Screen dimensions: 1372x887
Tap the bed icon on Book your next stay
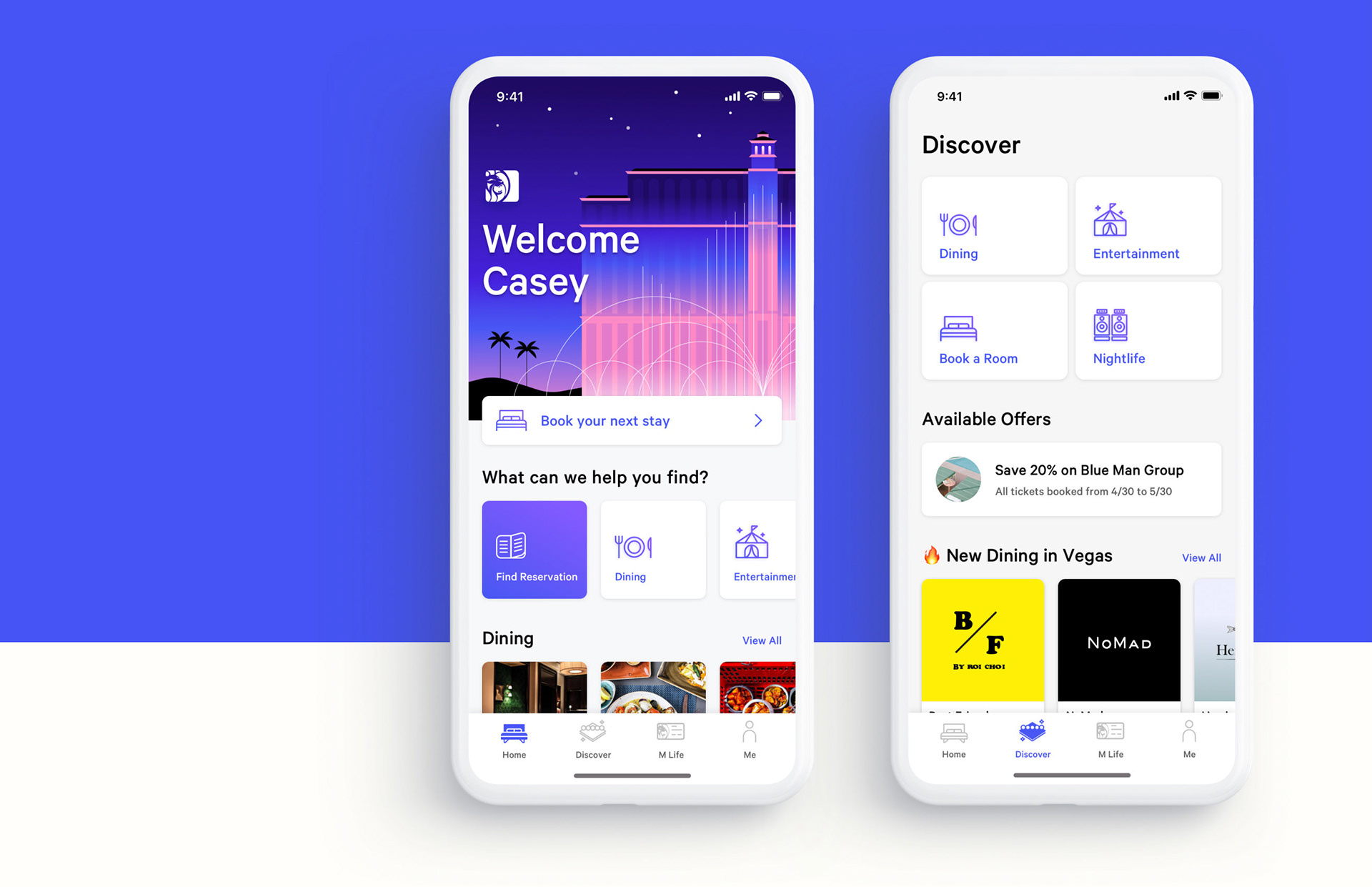pyautogui.click(x=511, y=422)
